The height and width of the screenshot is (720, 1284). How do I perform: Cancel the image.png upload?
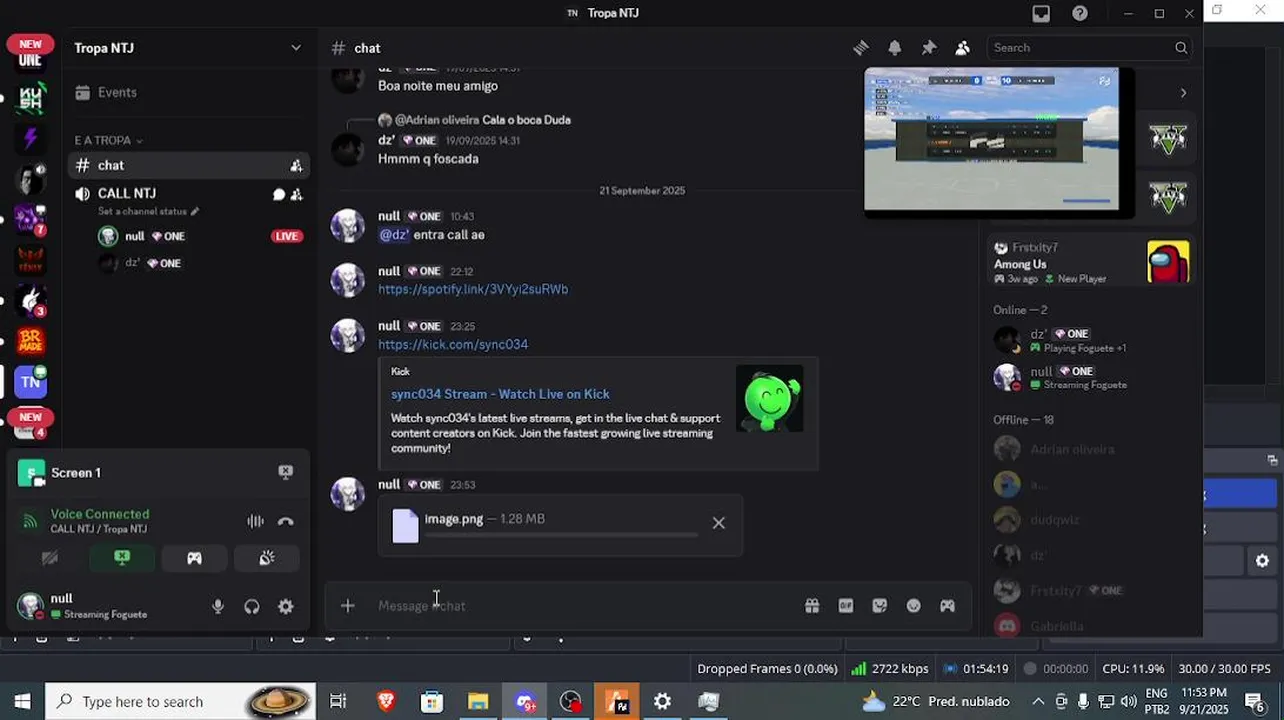point(718,523)
